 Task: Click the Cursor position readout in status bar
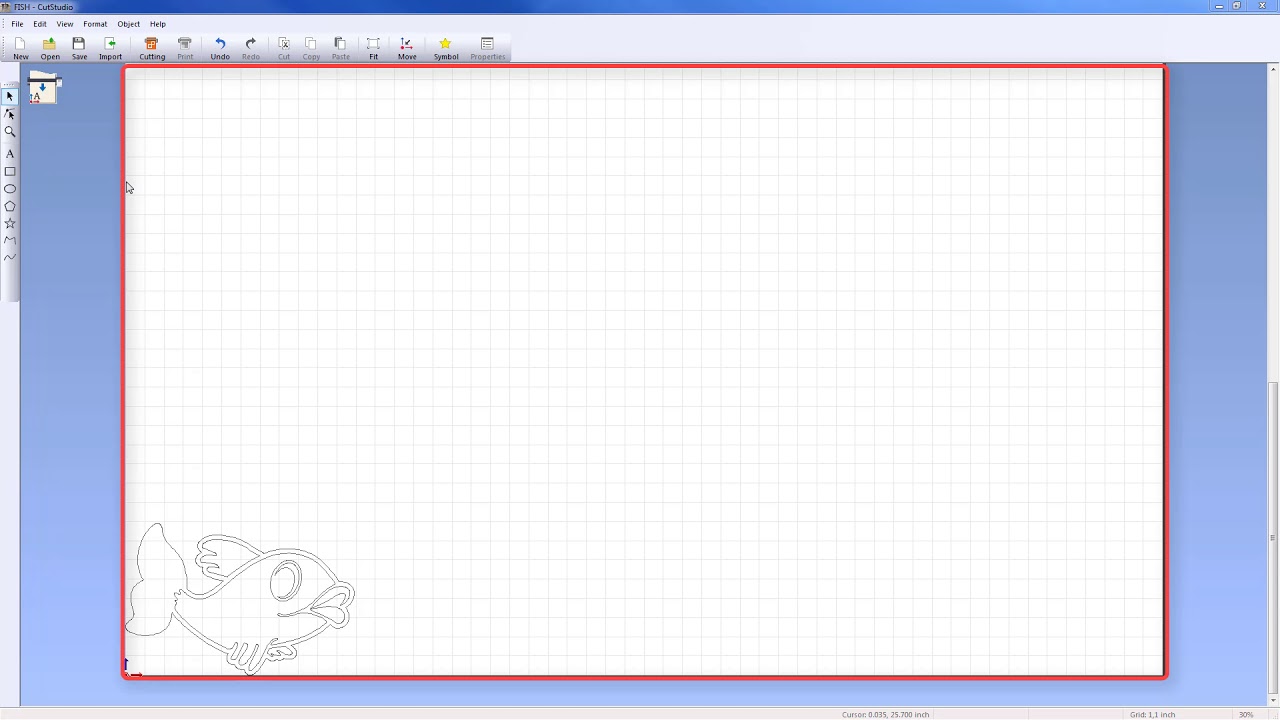pyautogui.click(x=885, y=715)
